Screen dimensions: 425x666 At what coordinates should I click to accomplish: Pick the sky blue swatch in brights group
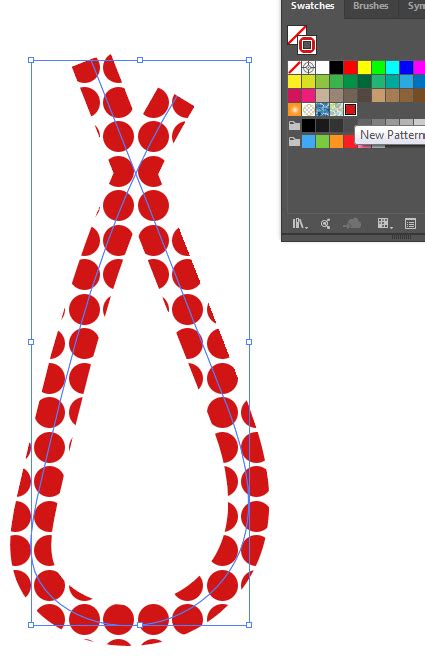308,141
